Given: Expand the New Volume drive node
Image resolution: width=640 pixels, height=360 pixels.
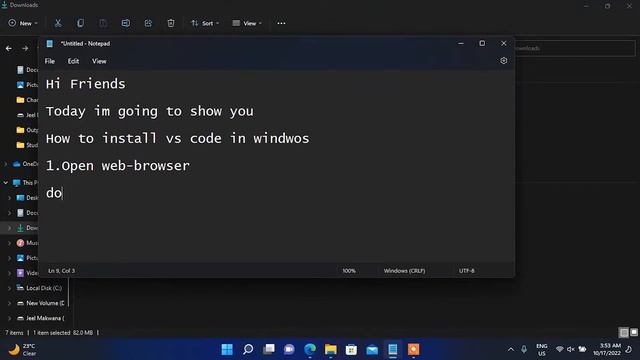Looking at the screenshot, I should 9,303.
